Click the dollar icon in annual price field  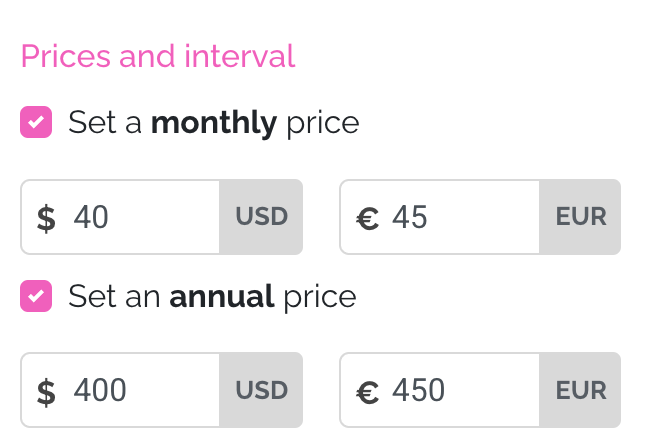click(46, 392)
